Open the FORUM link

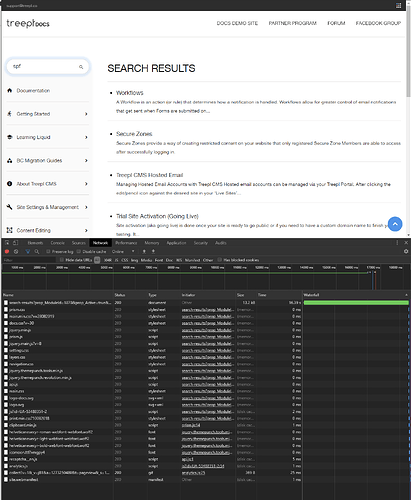point(336,23)
